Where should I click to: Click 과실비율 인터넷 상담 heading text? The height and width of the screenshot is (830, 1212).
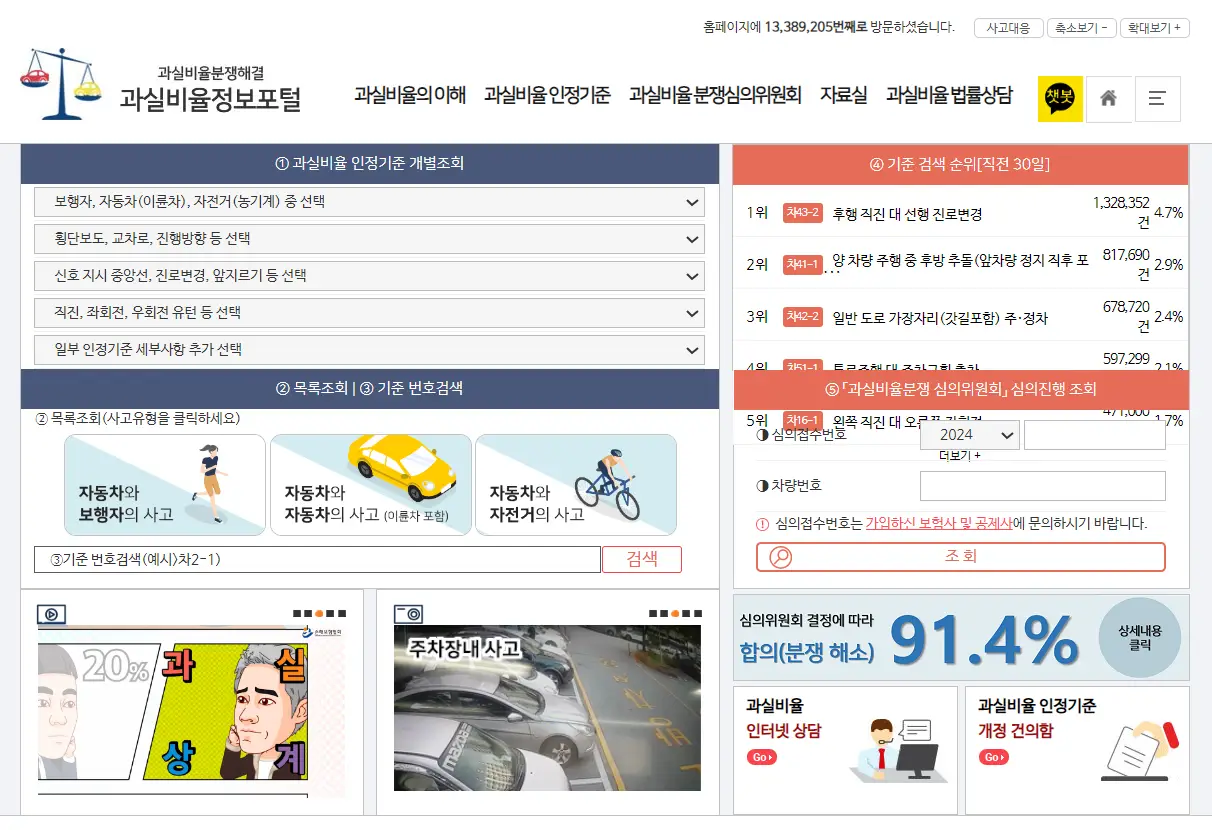(x=784, y=718)
